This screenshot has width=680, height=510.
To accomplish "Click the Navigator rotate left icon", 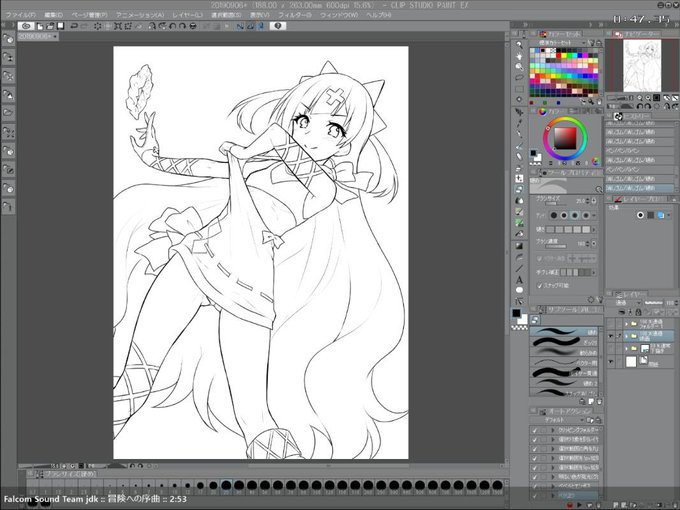I will pyautogui.click(x=640, y=106).
